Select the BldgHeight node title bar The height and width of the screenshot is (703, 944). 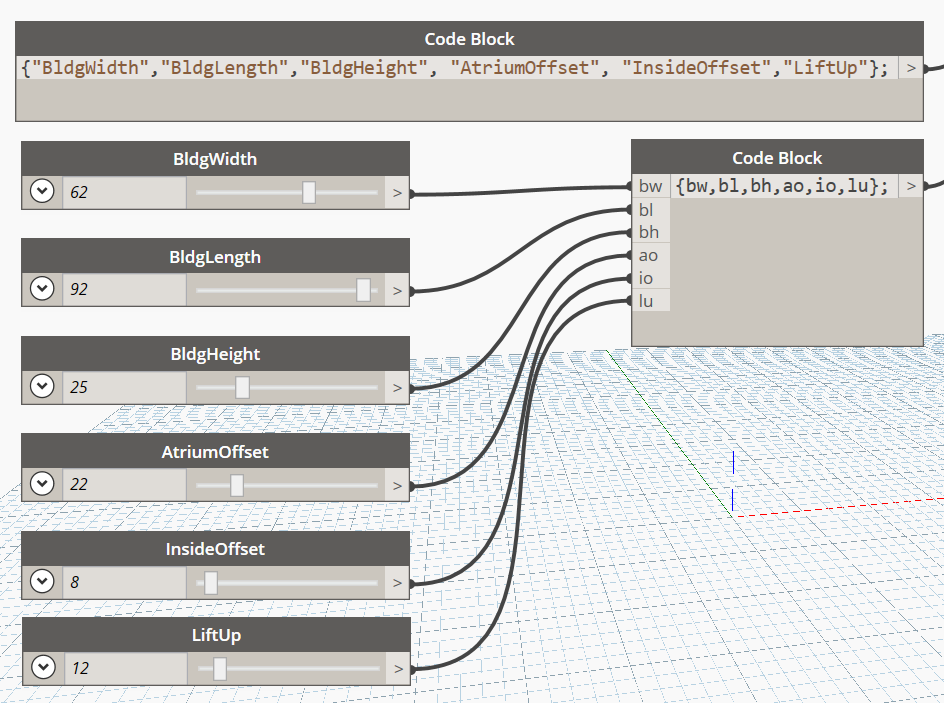(x=216, y=354)
